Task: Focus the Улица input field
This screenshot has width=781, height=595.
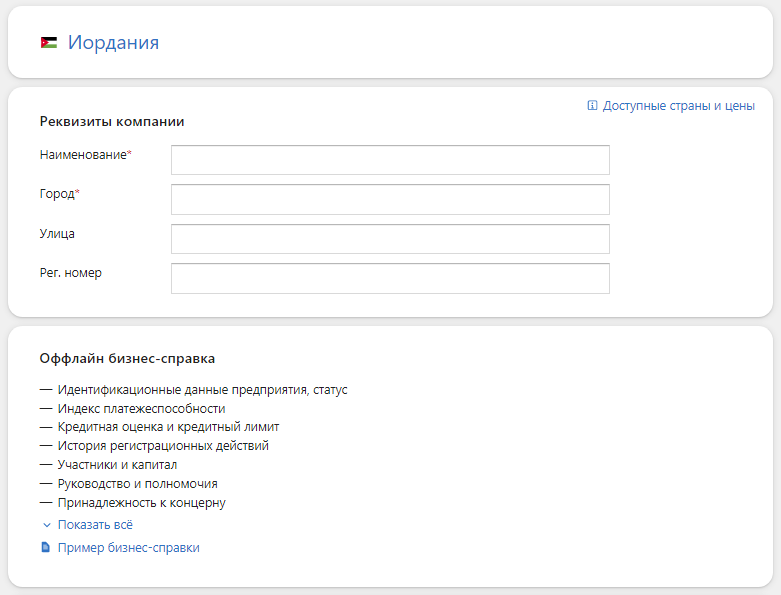Action: coord(390,239)
